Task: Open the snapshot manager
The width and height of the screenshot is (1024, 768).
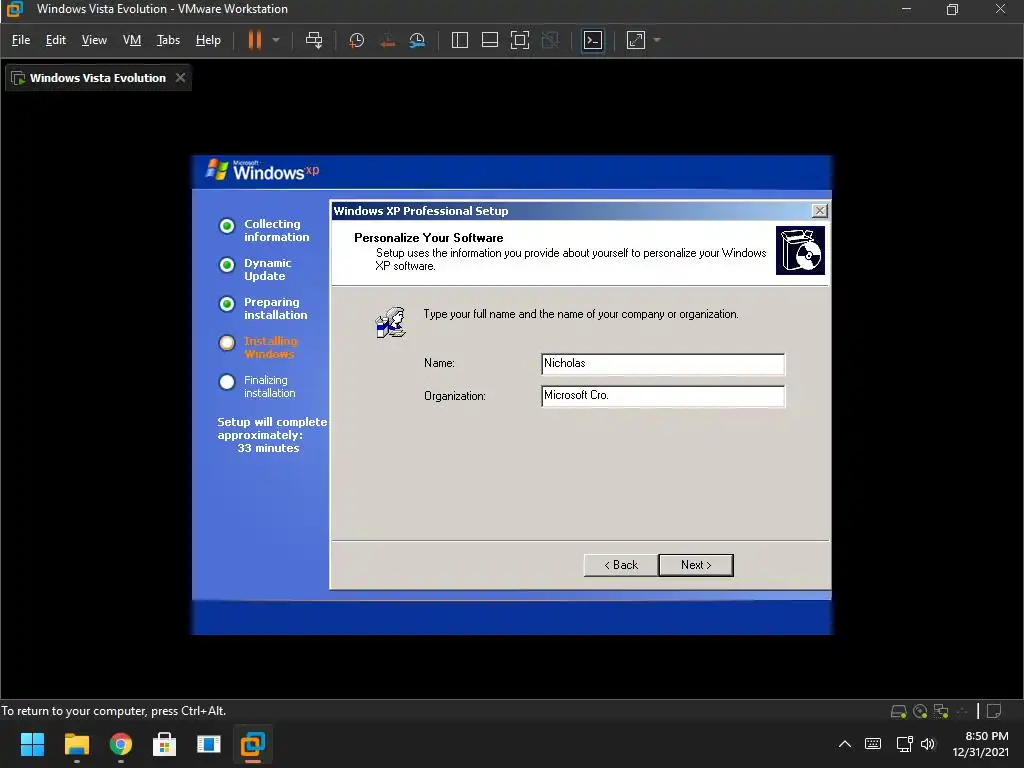Action: [417, 40]
